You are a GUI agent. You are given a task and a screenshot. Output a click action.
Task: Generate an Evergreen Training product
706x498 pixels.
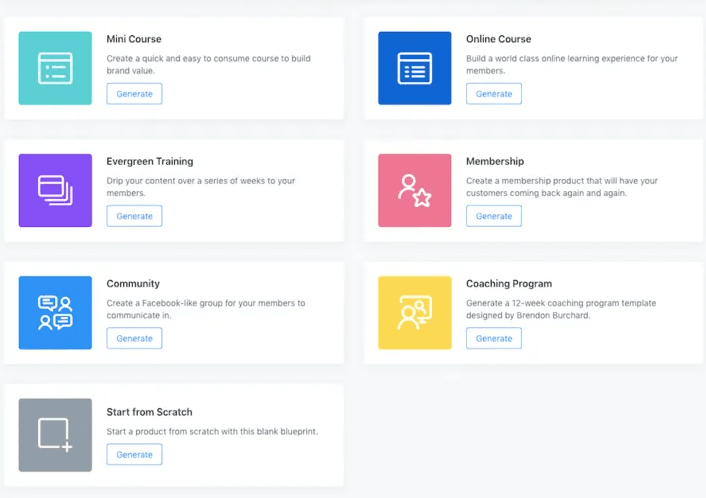pyautogui.click(x=134, y=216)
